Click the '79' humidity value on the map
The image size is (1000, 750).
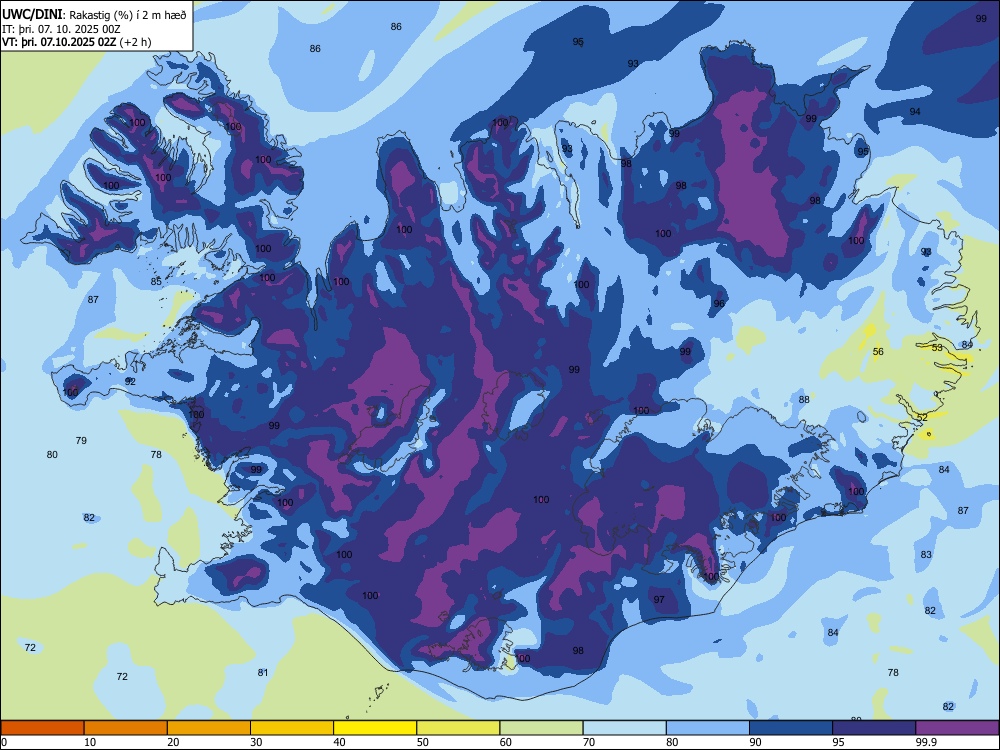point(81,441)
